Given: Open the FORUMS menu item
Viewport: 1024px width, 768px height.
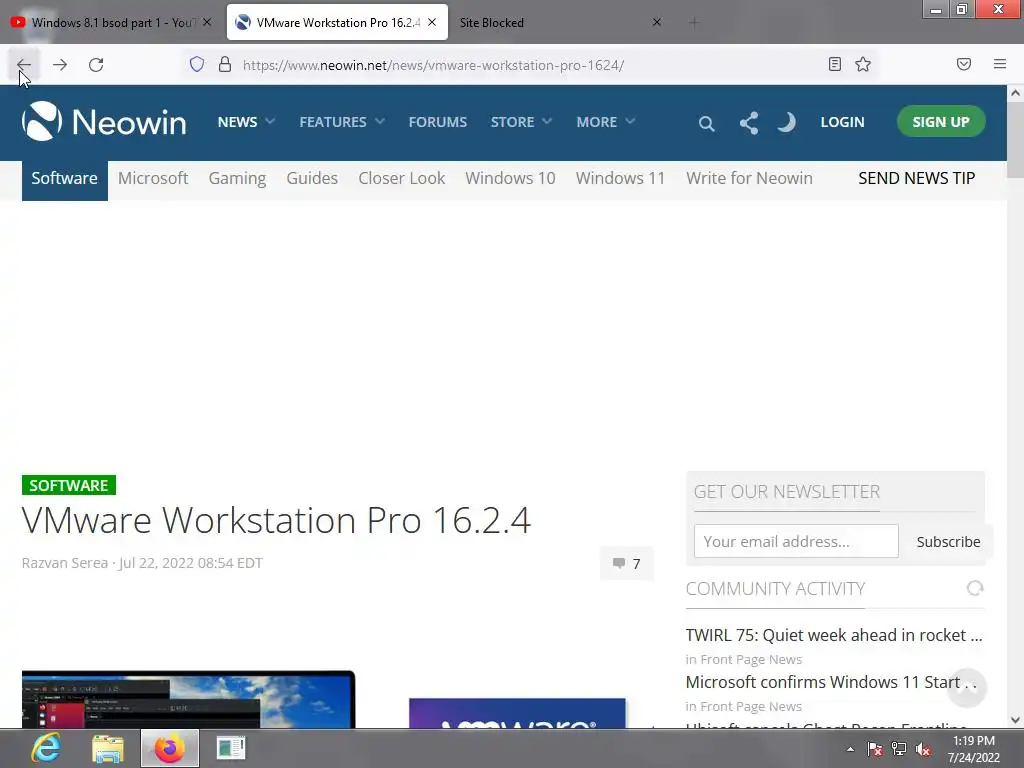Looking at the screenshot, I should (438, 122).
